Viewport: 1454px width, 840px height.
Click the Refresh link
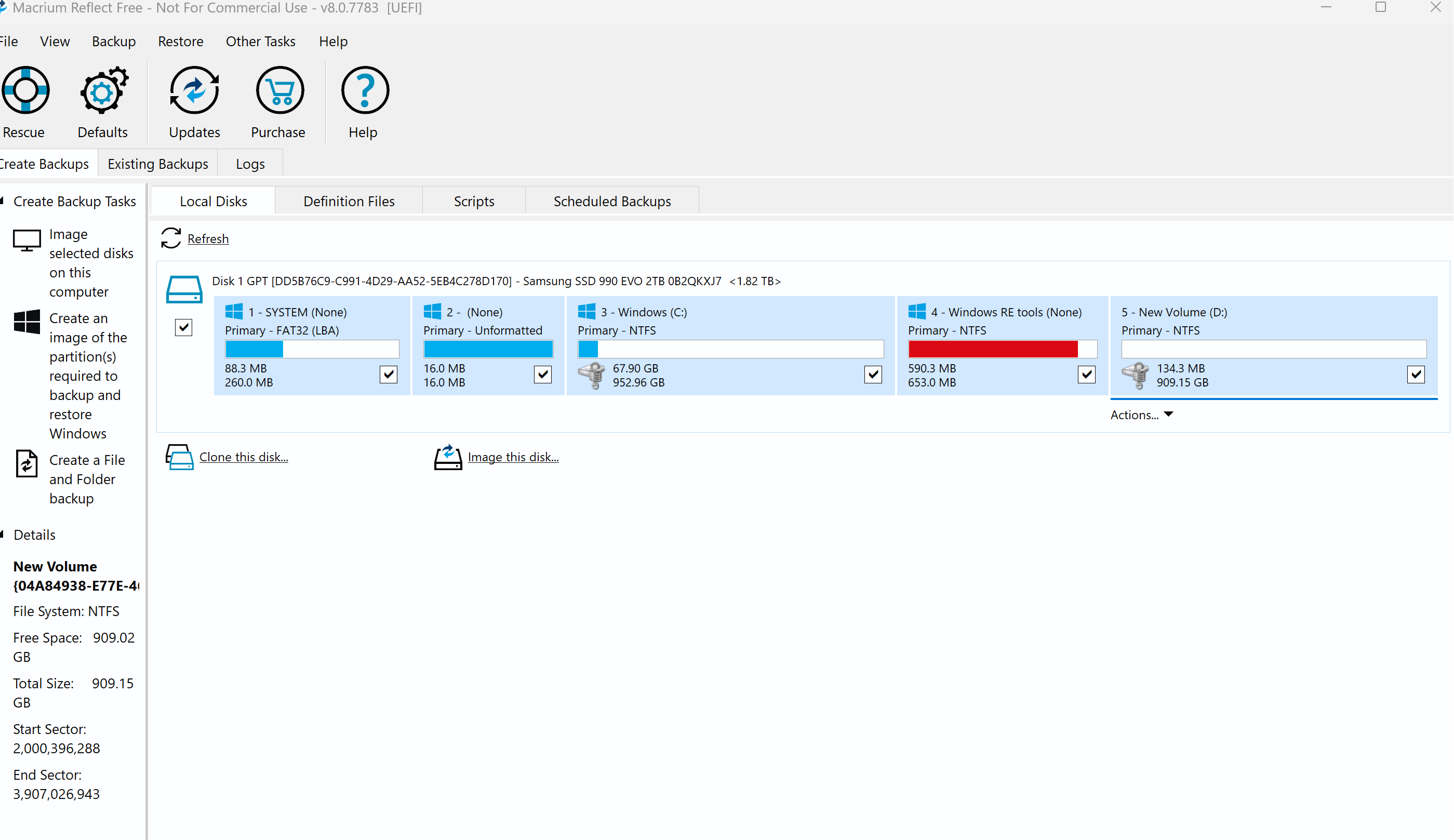[208, 239]
